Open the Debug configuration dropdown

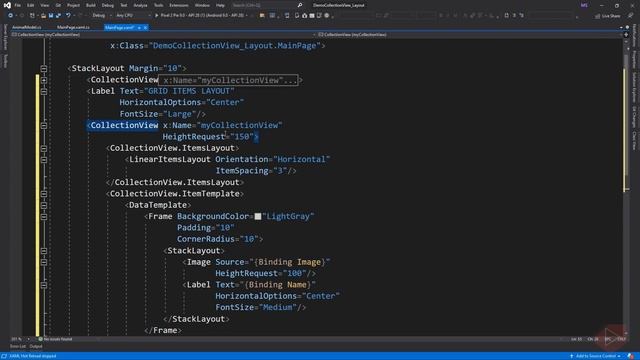(102, 16)
